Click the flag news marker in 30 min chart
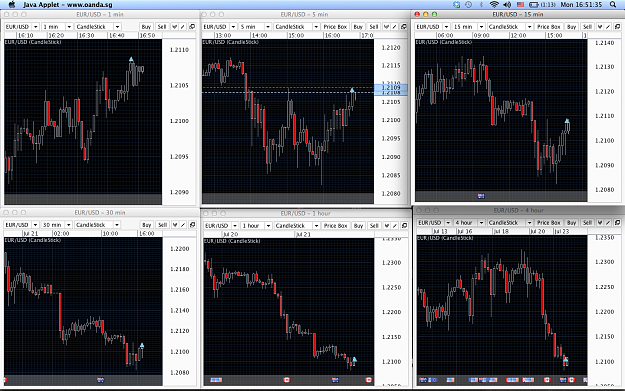625x391 pixels. click(x=100, y=380)
